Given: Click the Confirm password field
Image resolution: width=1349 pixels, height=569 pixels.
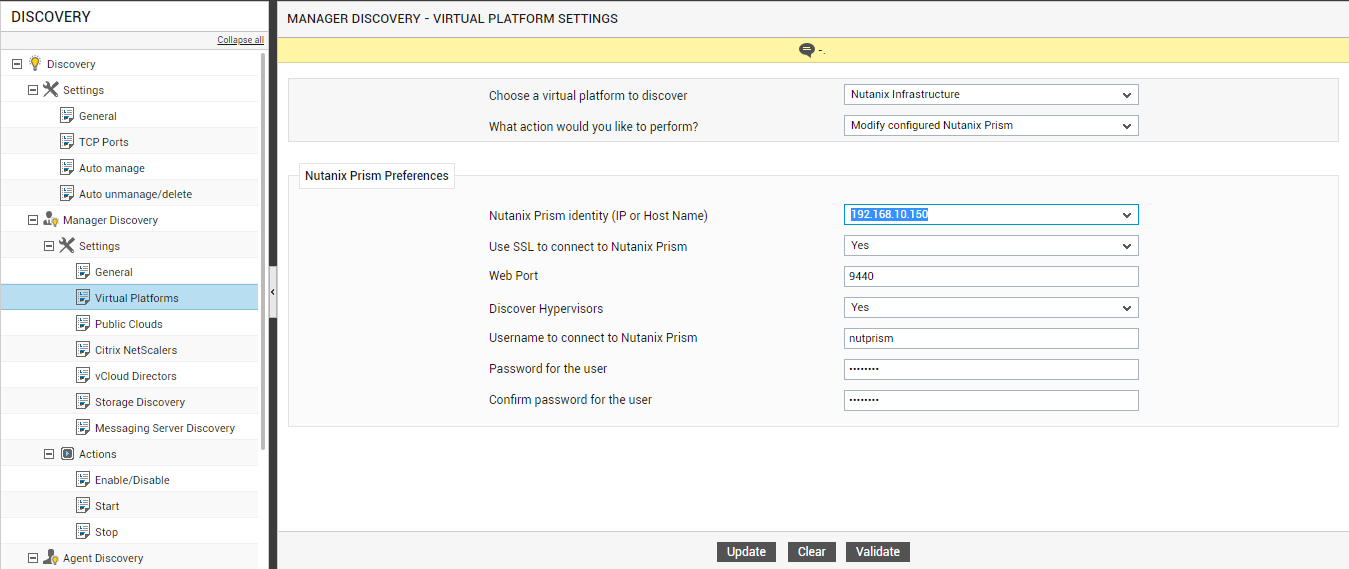Looking at the screenshot, I should coord(991,401).
